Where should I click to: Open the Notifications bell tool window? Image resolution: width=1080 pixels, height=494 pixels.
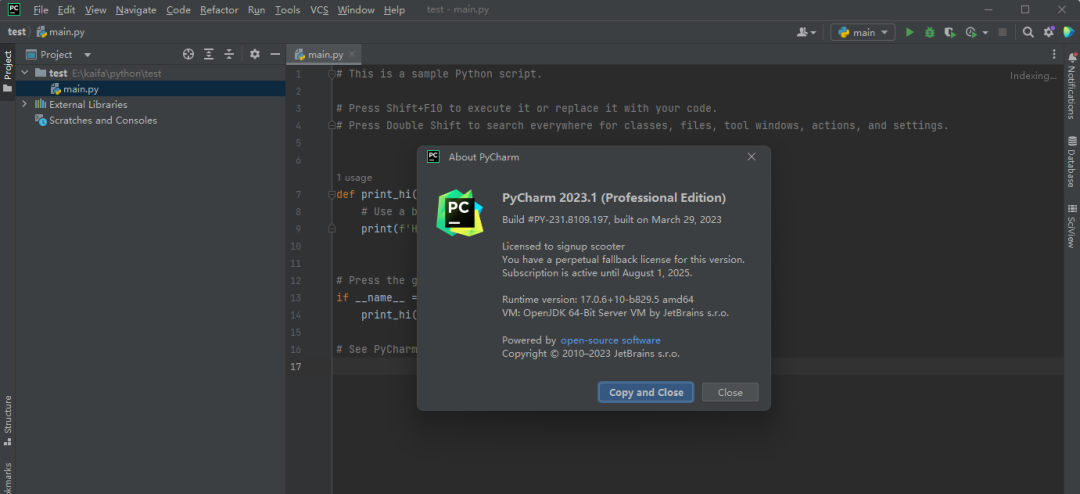click(x=1072, y=86)
